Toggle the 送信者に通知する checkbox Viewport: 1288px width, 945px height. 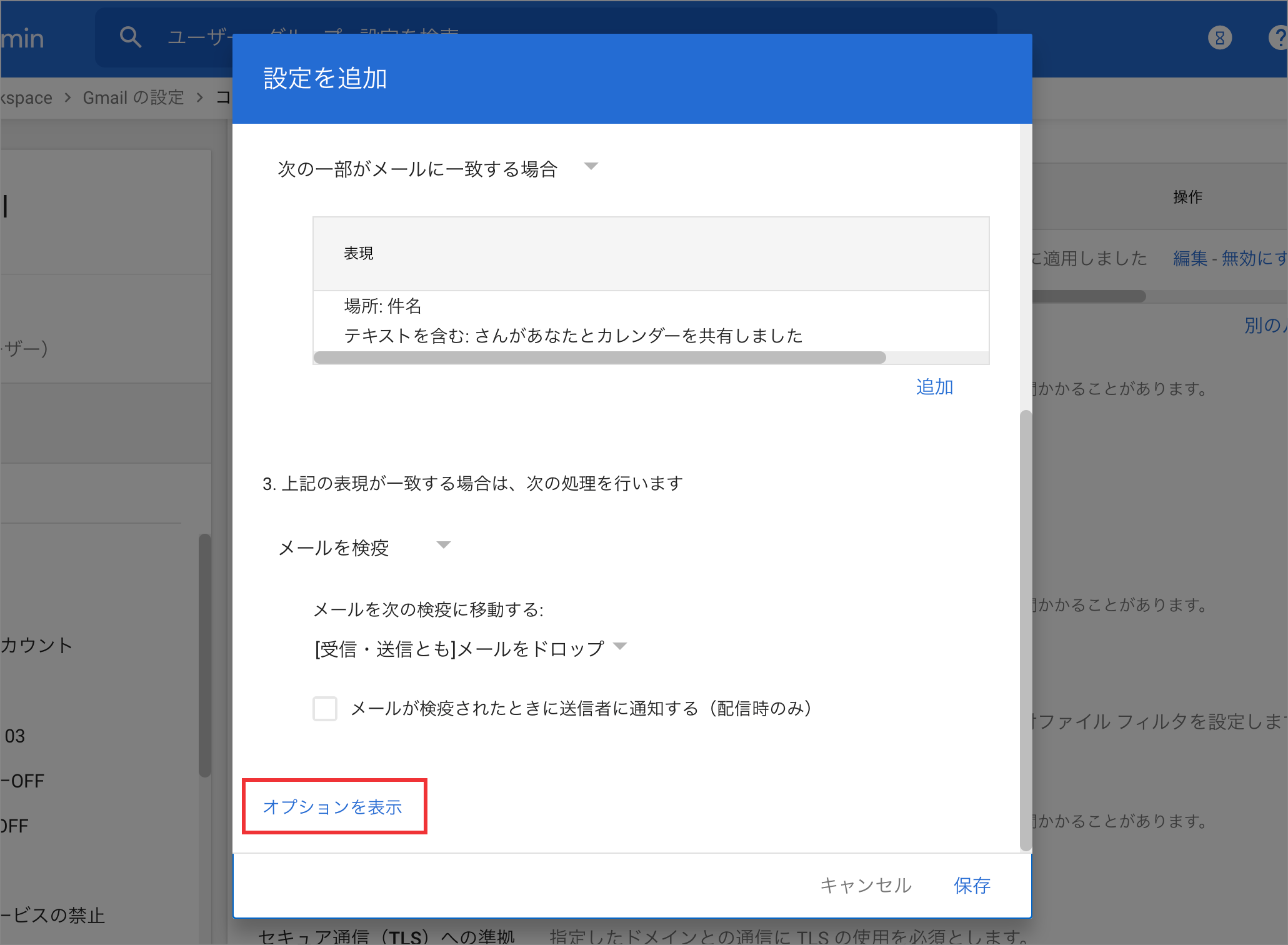[325, 709]
